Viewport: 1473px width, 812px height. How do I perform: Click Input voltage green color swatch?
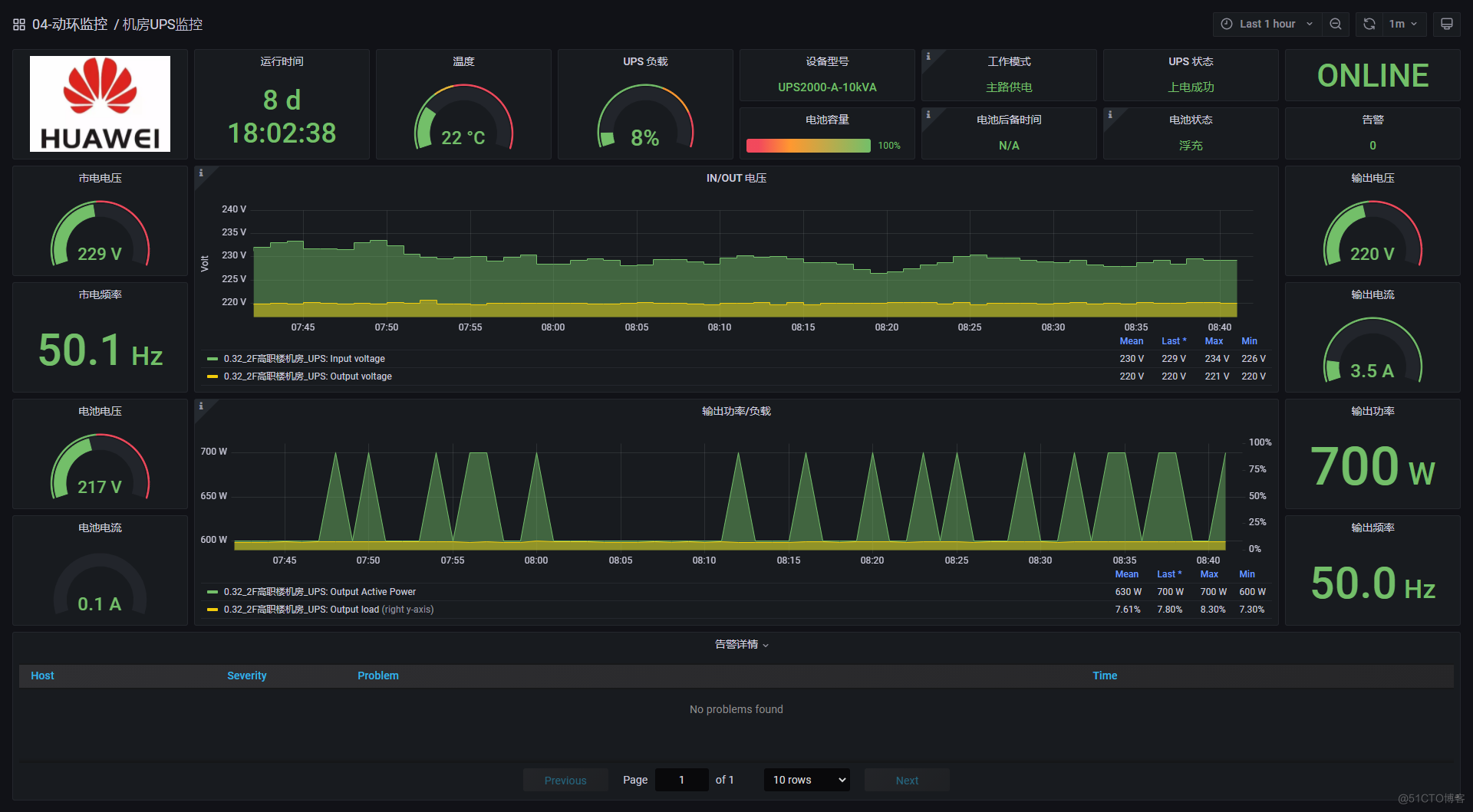pos(213,359)
